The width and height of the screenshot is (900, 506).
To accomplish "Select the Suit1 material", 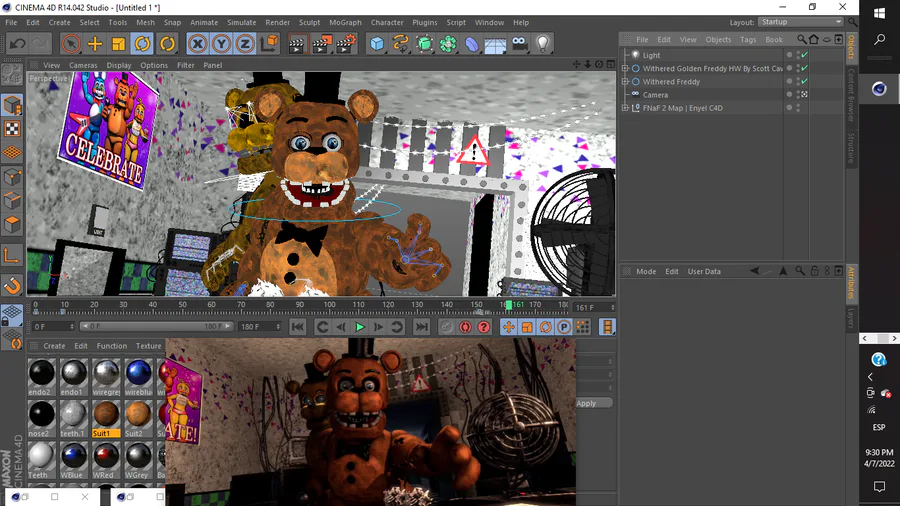I will coord(106,418).
